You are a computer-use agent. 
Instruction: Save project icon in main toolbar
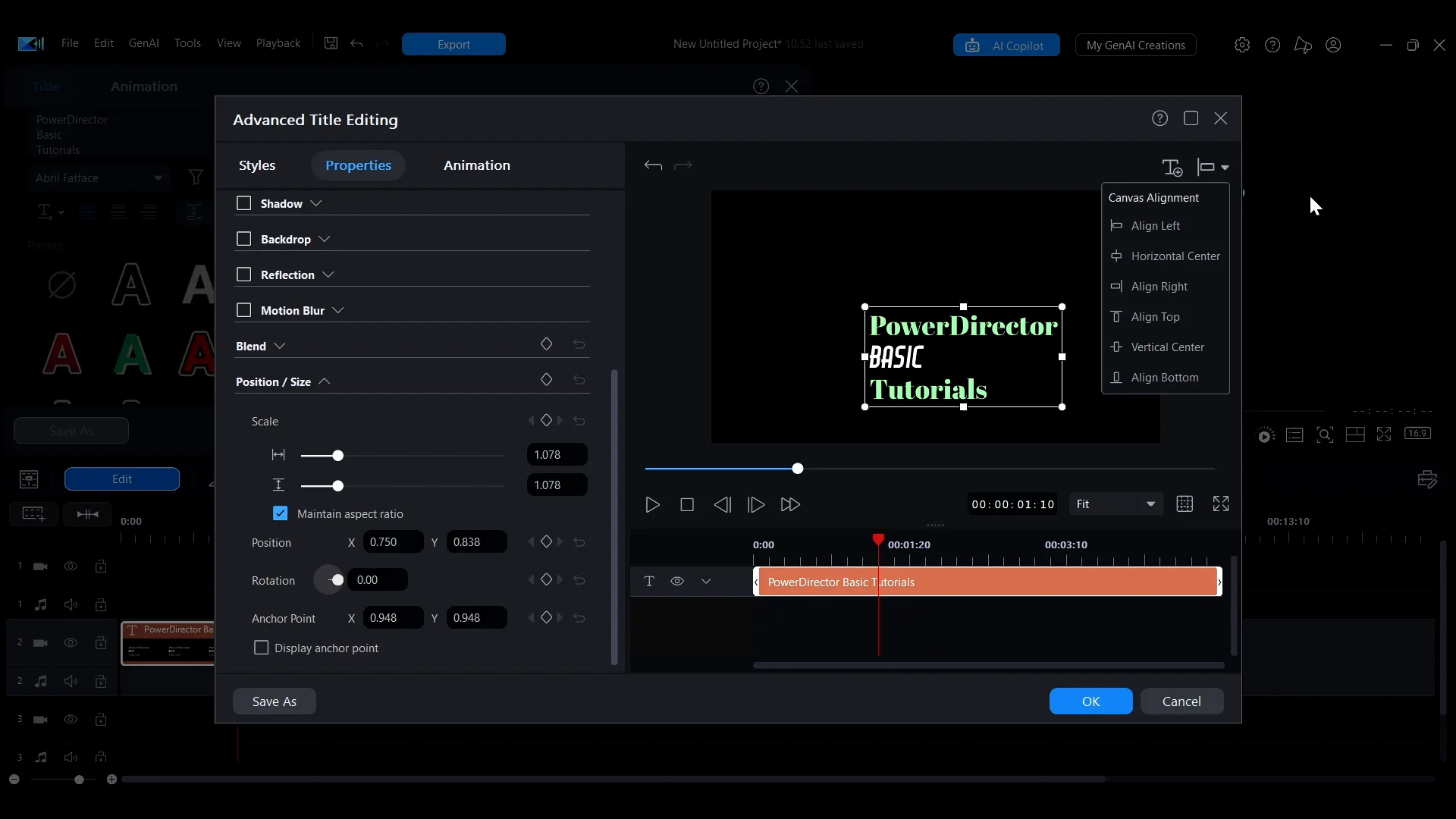click(x=331, y=43)
